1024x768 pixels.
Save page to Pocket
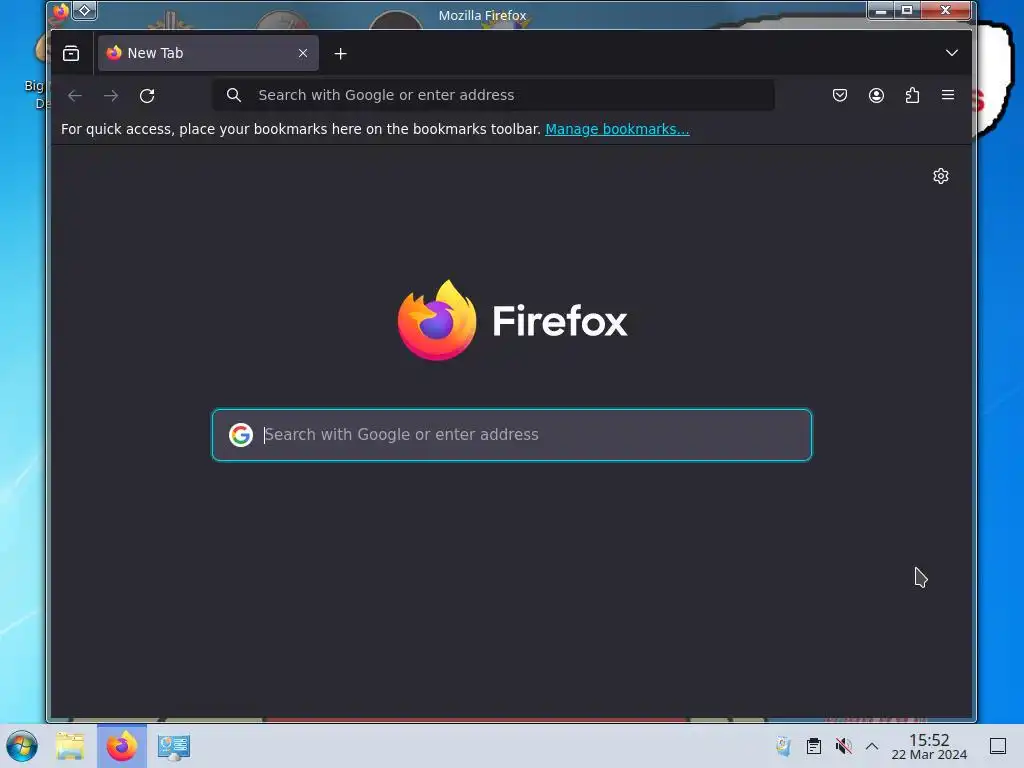(x=840, y=95)
